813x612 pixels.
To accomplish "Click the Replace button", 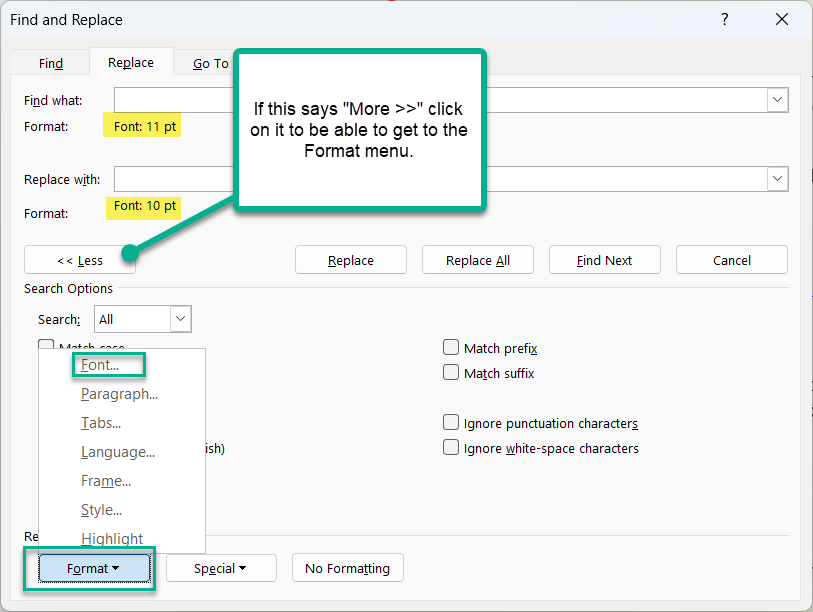I will click(351, 260).
